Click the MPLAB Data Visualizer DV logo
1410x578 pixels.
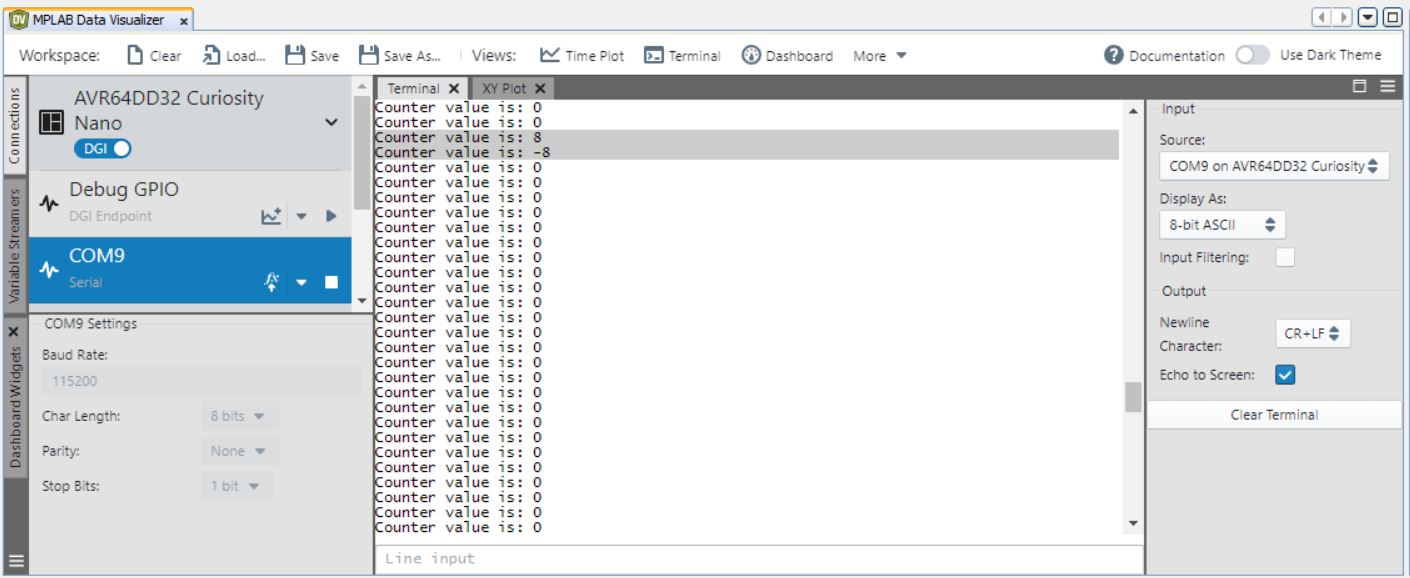click(17, 21)
